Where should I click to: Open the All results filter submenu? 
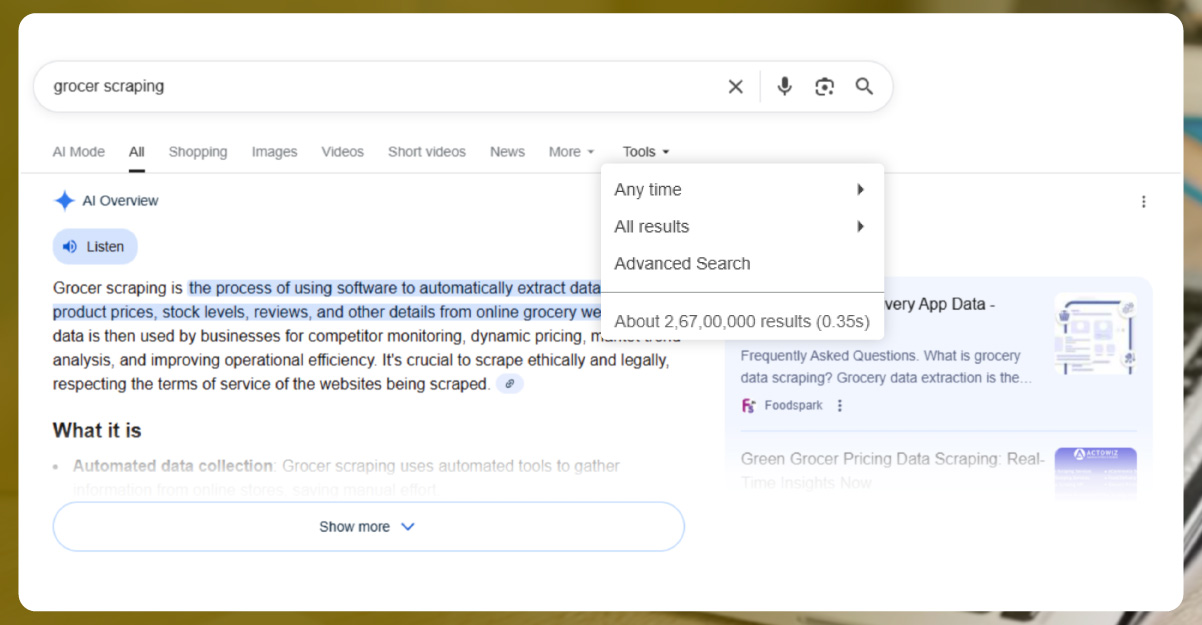click(x=740, y=227)
